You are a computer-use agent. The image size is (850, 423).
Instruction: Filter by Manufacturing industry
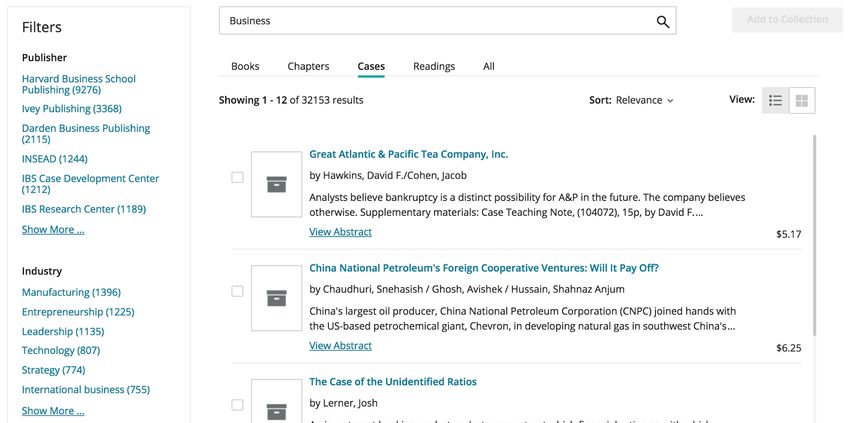(71, 292)
